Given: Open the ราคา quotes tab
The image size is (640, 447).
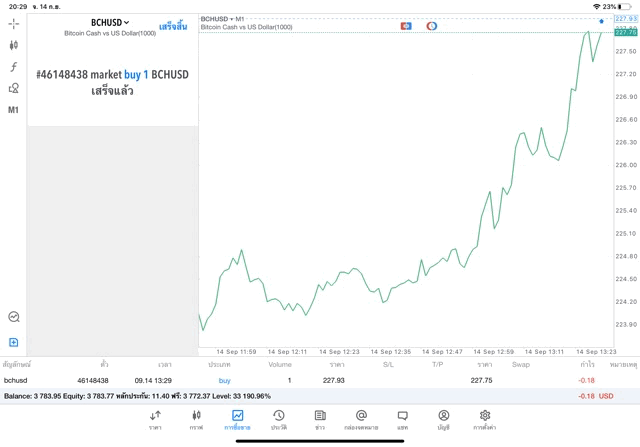Looking at the screenshot, I should pyautogui.click(x=155, y=420).
